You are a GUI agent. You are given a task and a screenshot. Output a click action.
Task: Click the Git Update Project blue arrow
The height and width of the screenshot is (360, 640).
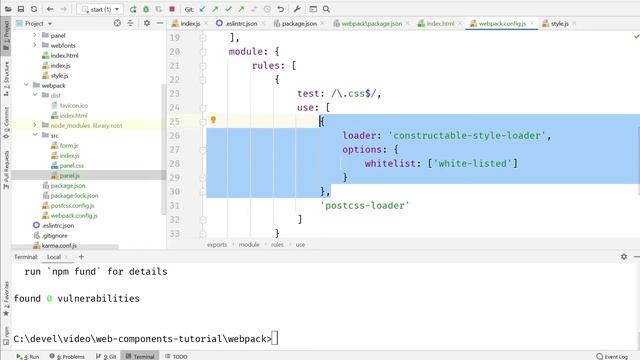[x=202, y=9]
